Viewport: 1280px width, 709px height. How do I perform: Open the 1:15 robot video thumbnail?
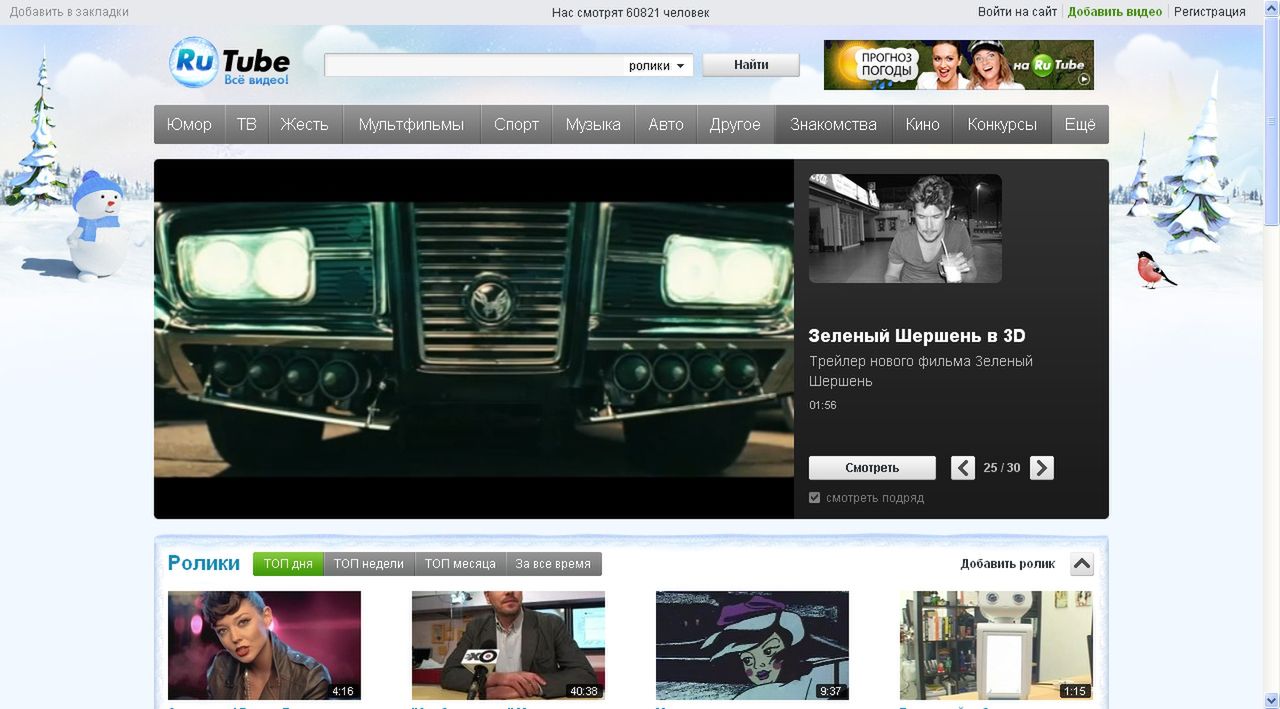[996, 645]
